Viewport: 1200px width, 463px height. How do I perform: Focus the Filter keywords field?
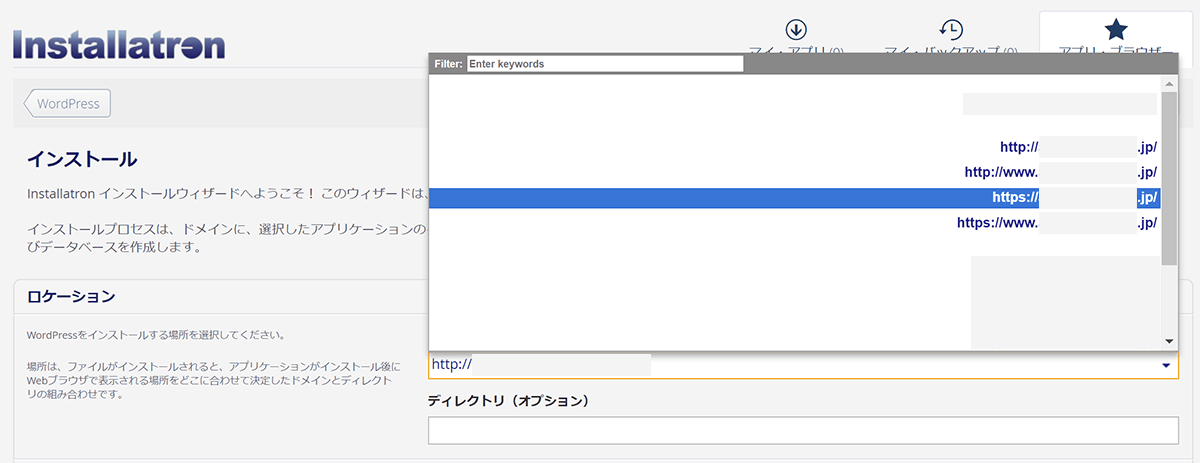605,63
